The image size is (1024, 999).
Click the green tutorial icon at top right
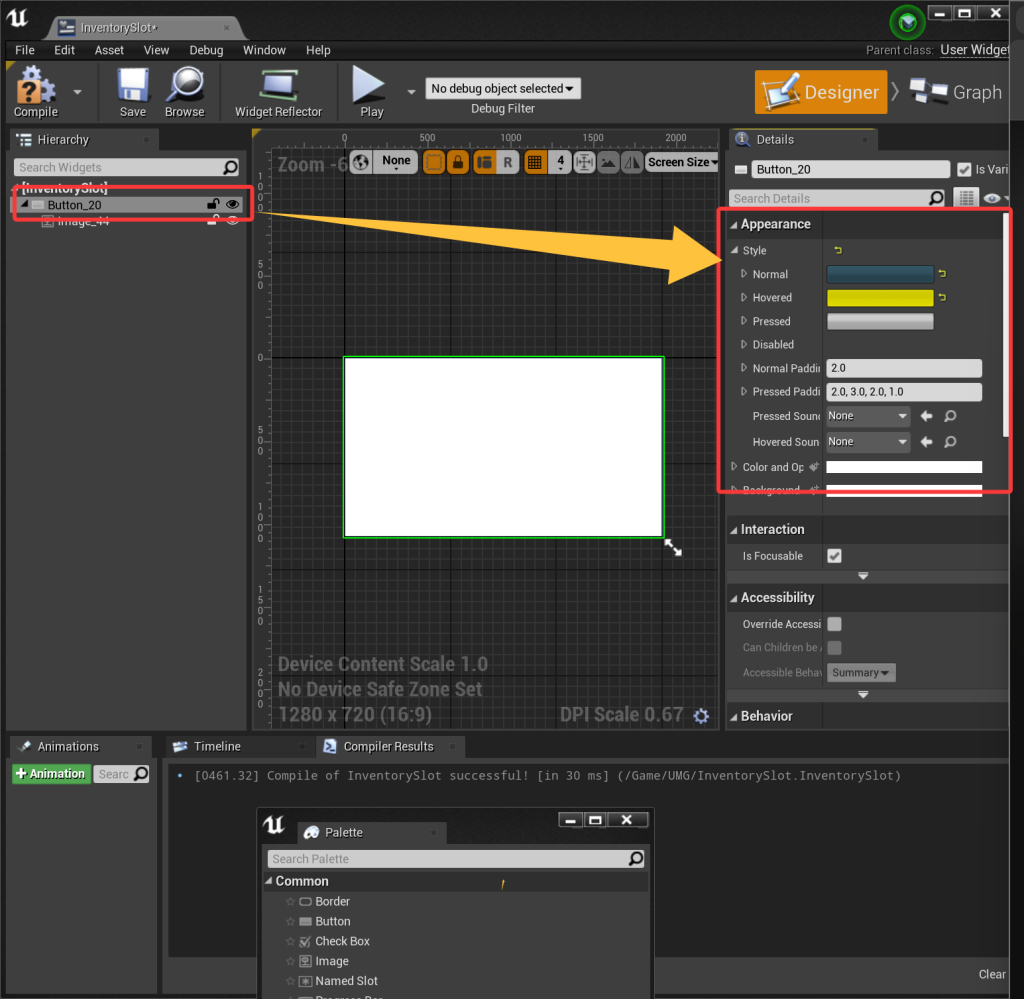pyautogui.click(x=907, y=24)
